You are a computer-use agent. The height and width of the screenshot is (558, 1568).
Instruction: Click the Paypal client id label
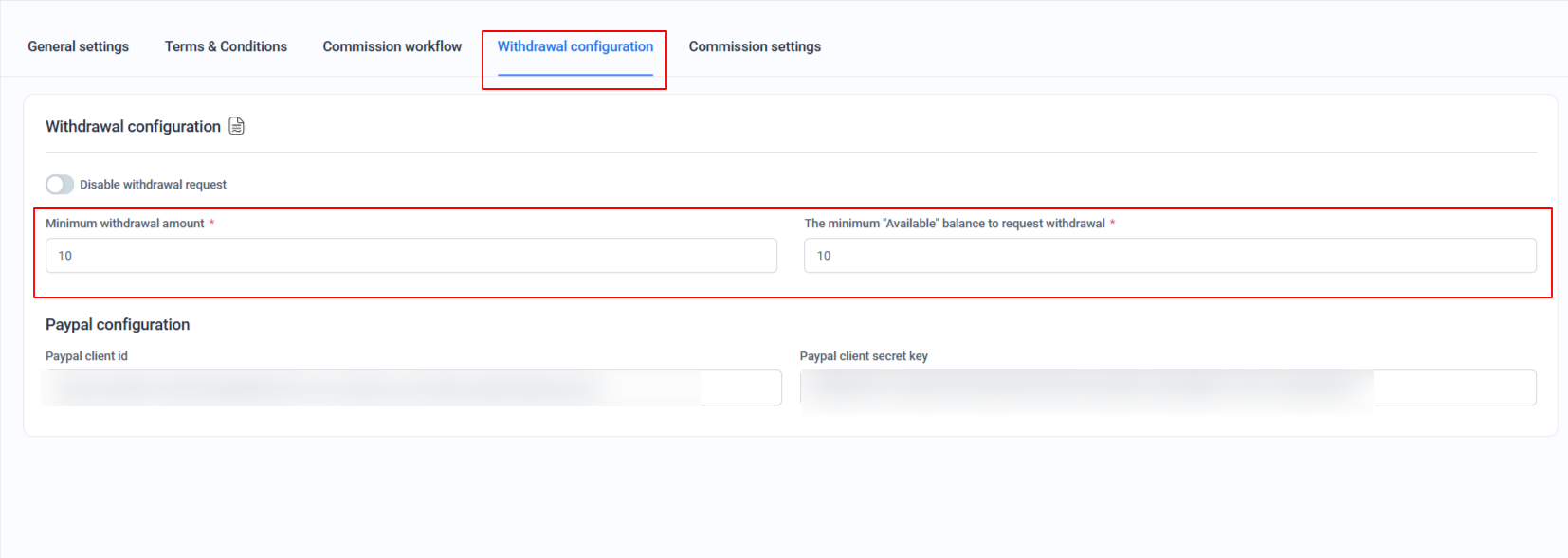pyautogui.click(x=86, y=356)
